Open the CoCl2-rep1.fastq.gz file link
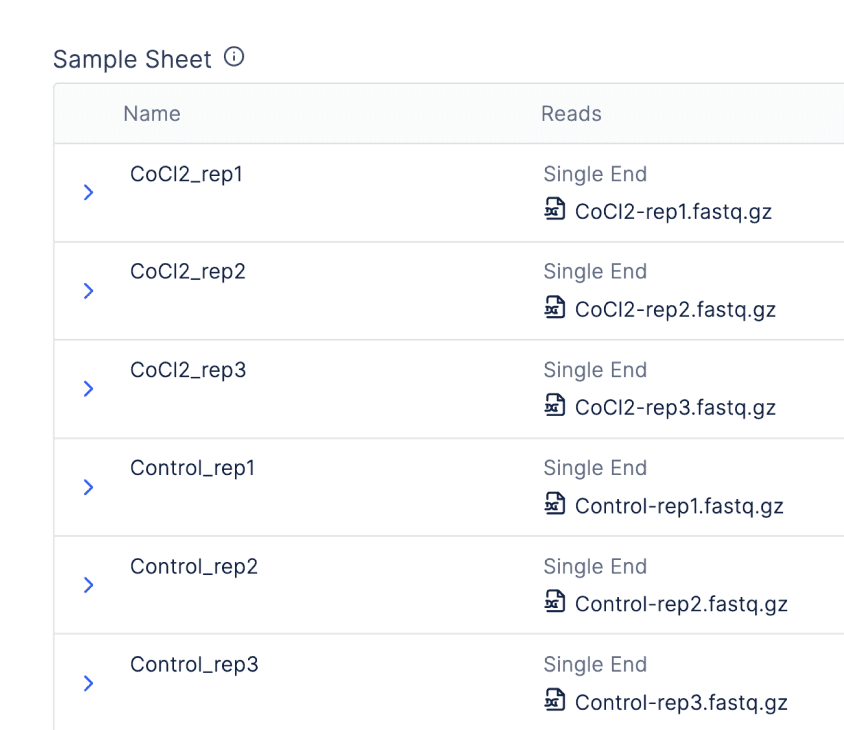Viewport: 844px width, 730px height. (x=673, y=212)
